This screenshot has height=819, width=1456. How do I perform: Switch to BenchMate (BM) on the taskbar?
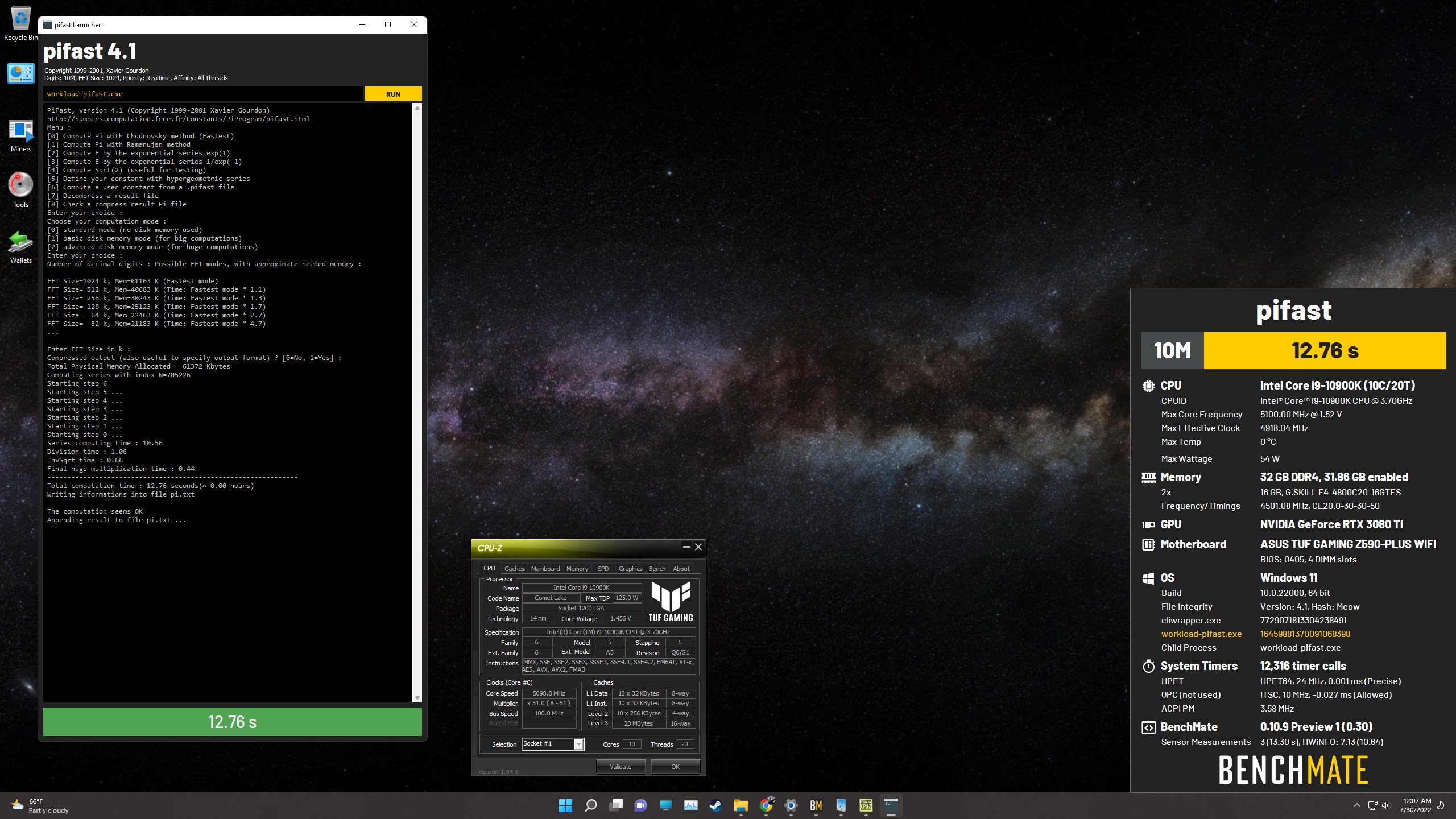pos(816,805)
